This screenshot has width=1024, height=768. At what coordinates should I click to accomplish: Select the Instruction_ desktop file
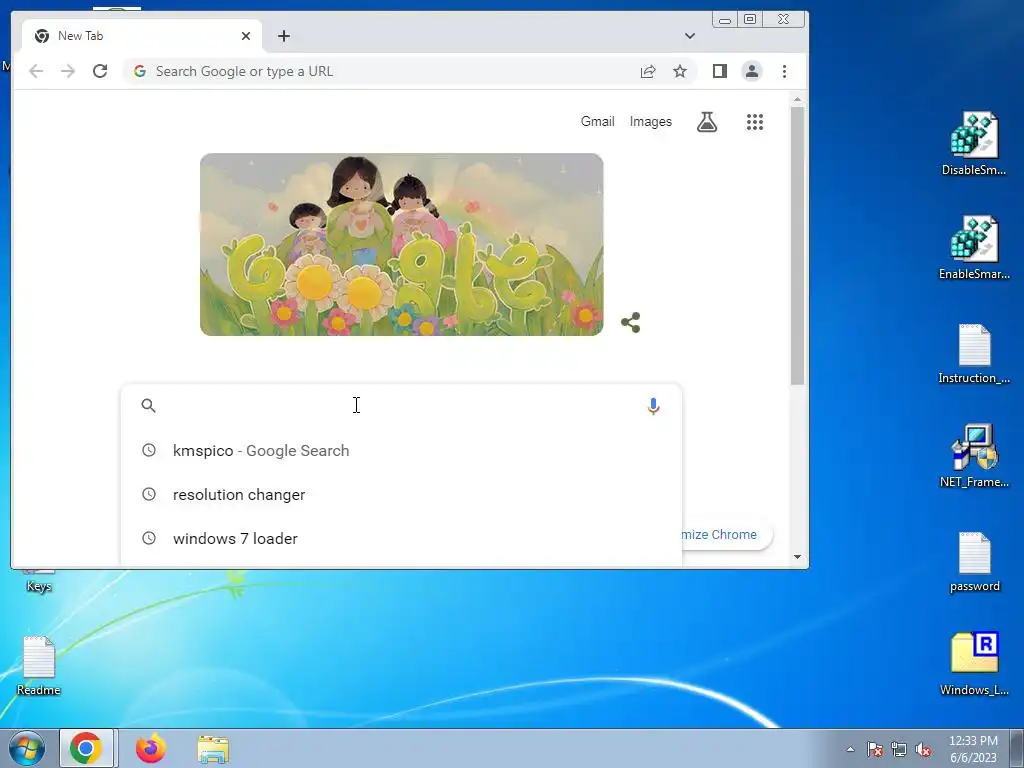click(974, 353)
